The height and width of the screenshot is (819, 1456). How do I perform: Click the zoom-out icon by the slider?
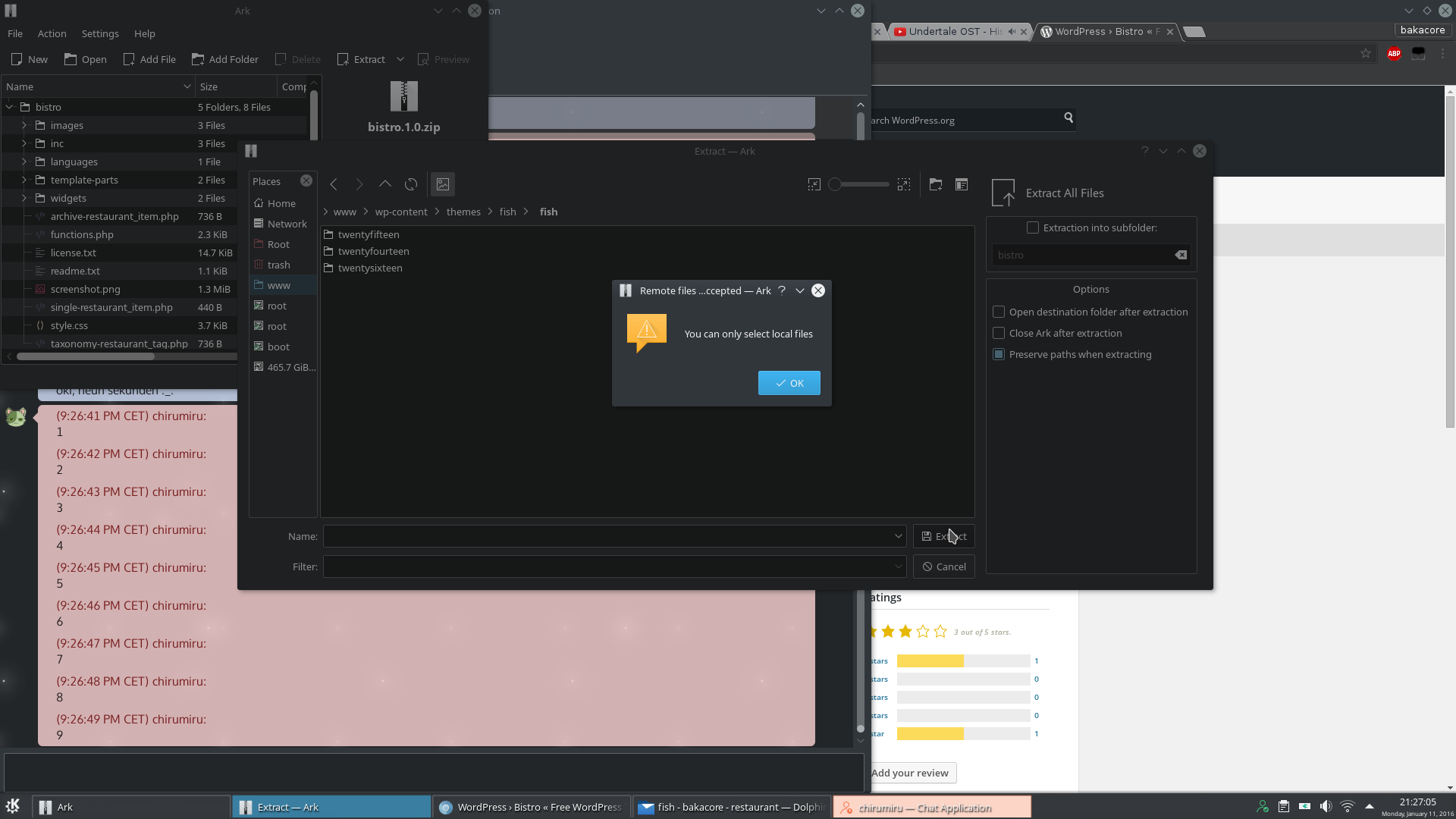(814, 184)
